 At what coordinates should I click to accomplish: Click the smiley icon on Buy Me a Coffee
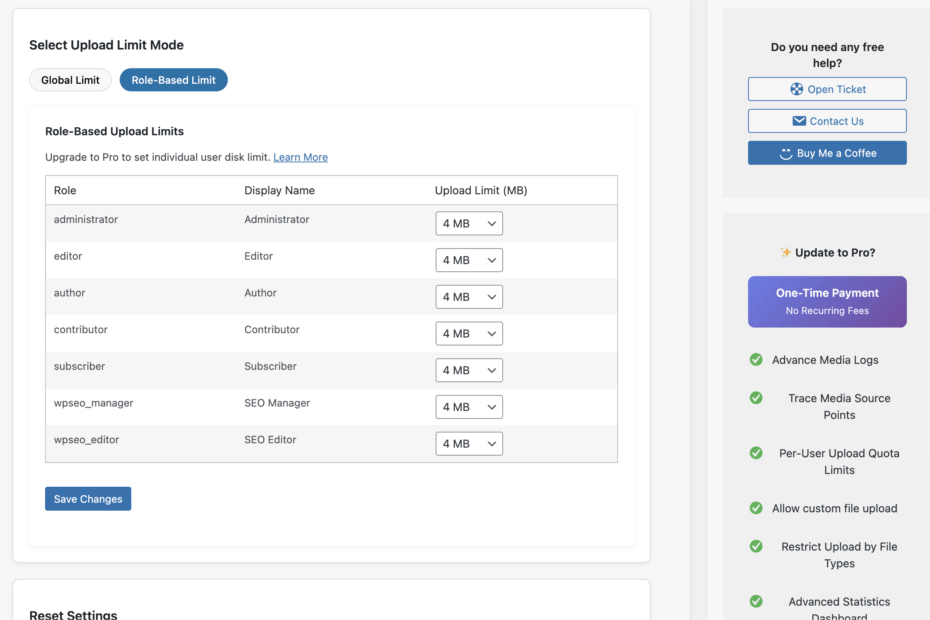coord(786,153)
